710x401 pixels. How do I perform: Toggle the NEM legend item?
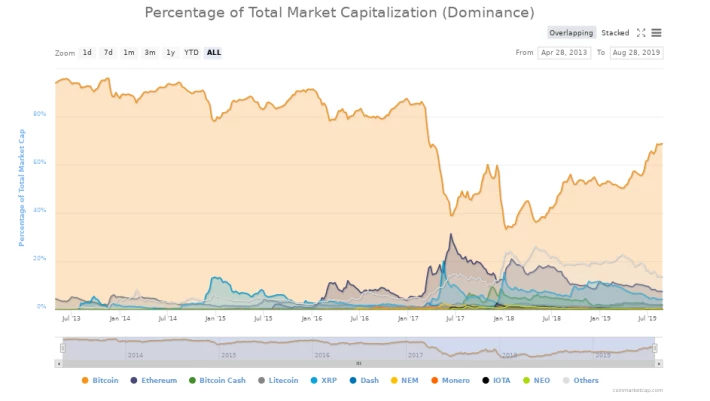[404, 381]
